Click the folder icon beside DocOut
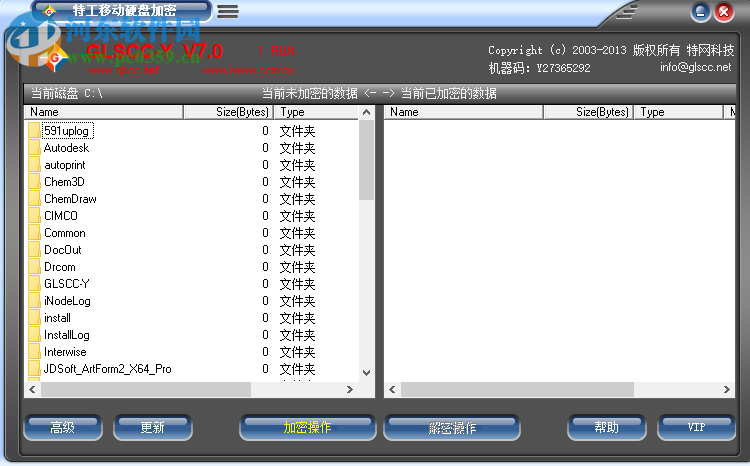This screenshot has width=750, height=466. (34, 249)
